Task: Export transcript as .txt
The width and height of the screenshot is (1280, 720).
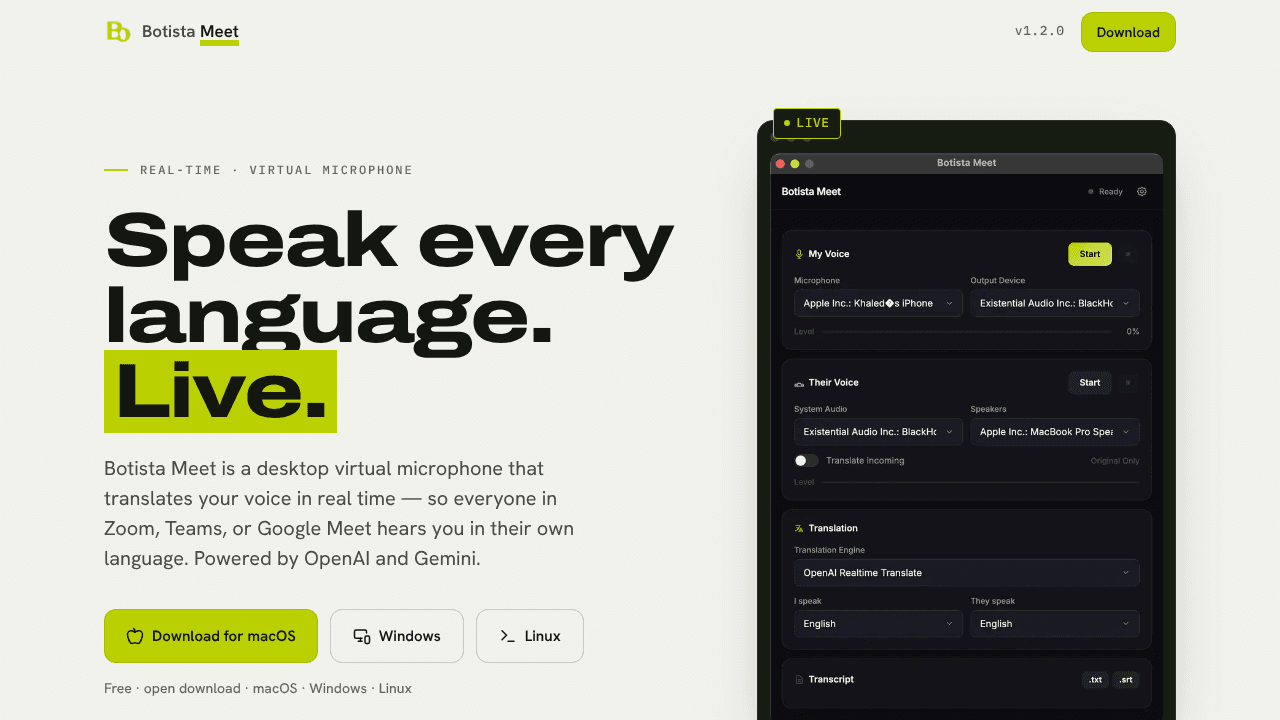Action: tap(1096, 680)
